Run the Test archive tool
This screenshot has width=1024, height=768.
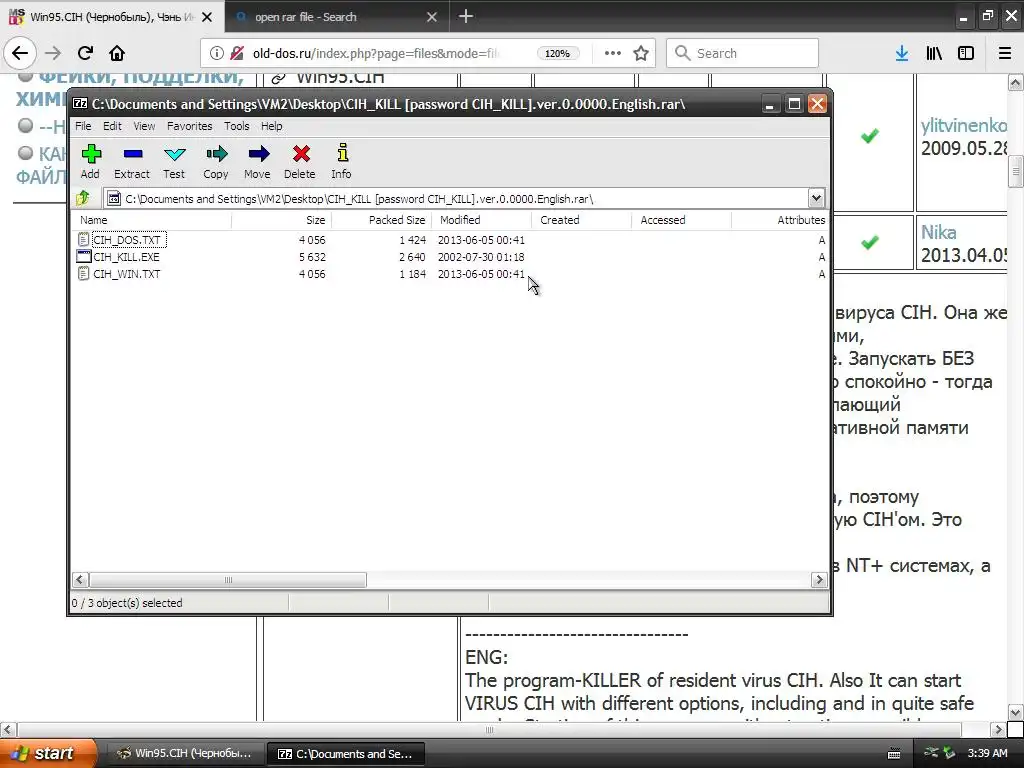[174, 161]
